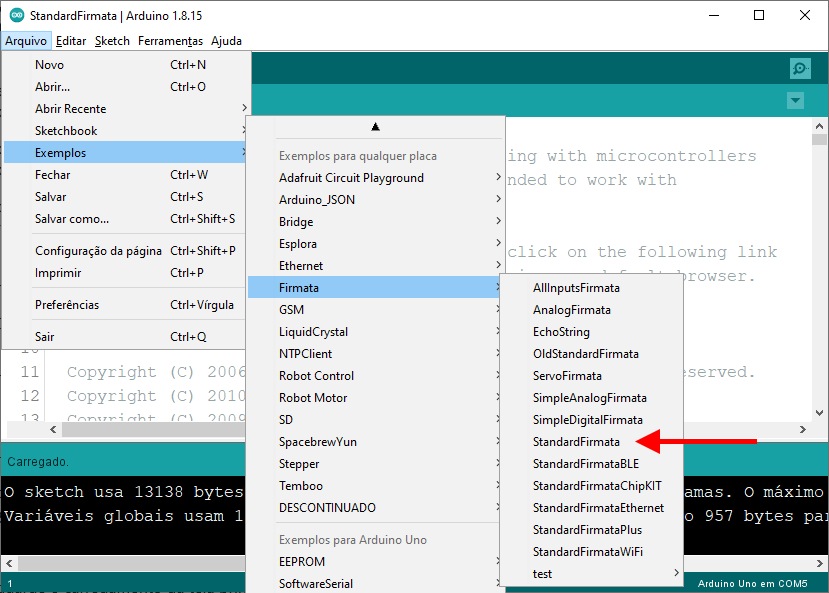Open the Stepper examples submenu

click(x=375, y=464)
